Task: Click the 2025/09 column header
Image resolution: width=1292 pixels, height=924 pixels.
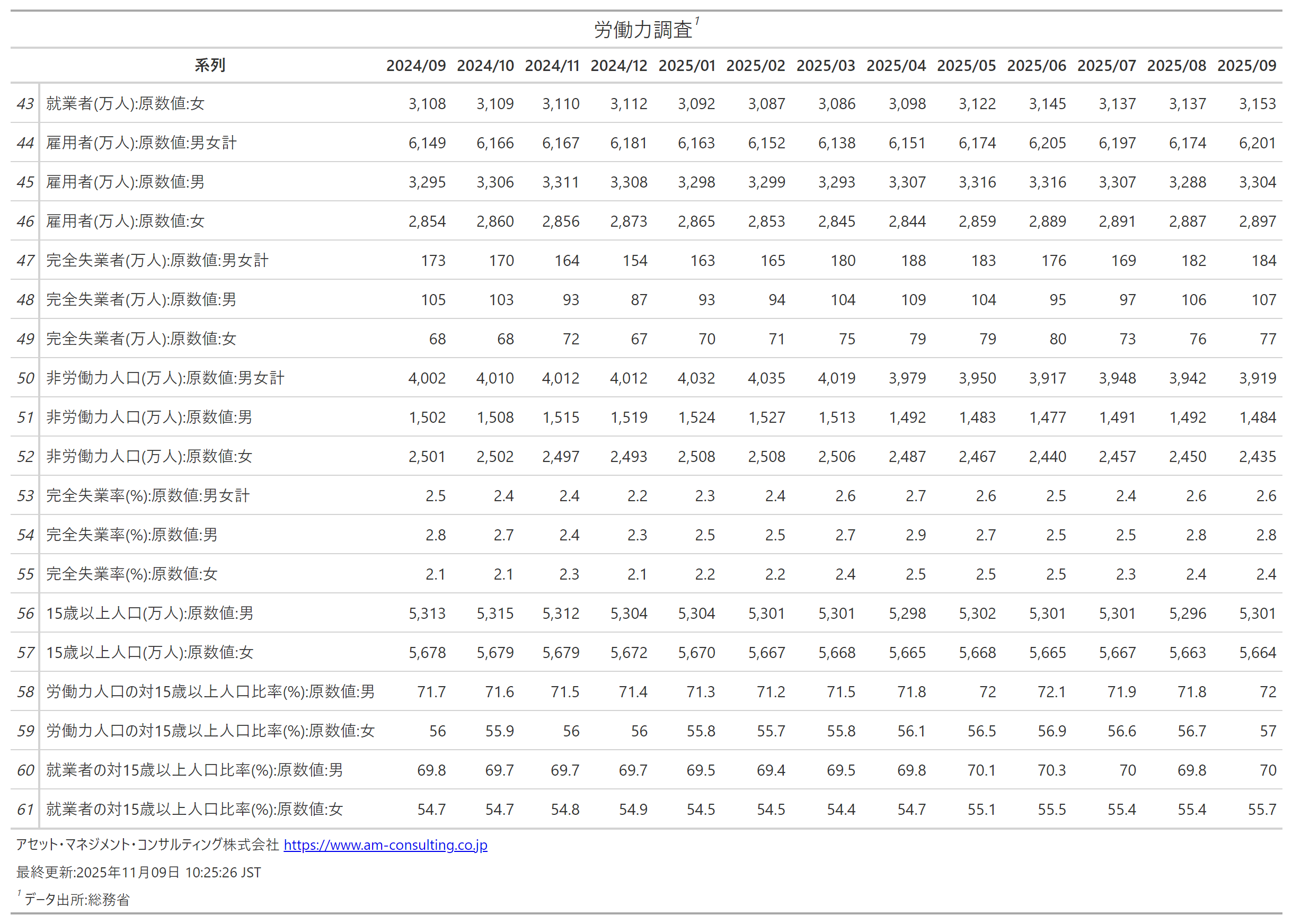Action: pos(1246,65)
